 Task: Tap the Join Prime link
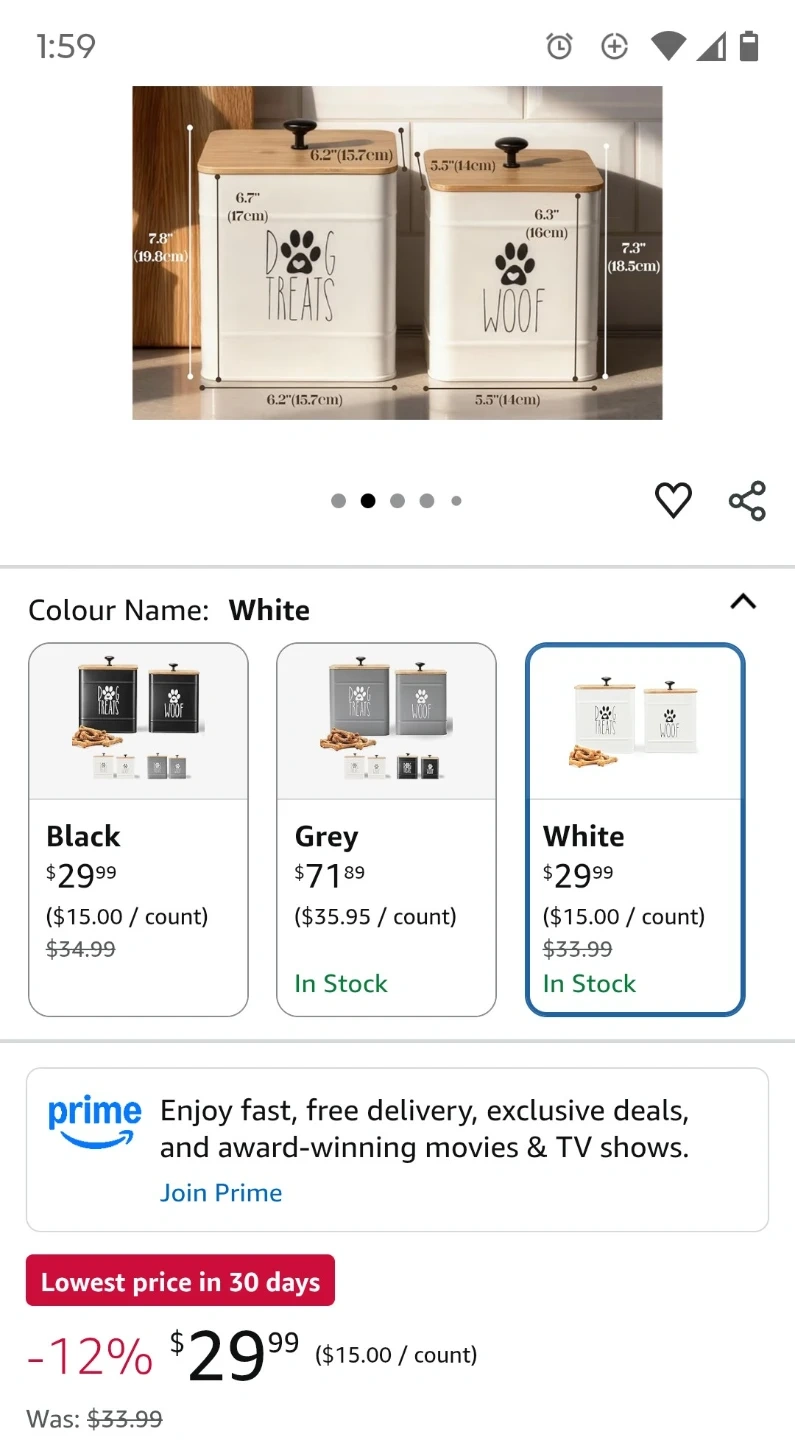pos(221,1193)
